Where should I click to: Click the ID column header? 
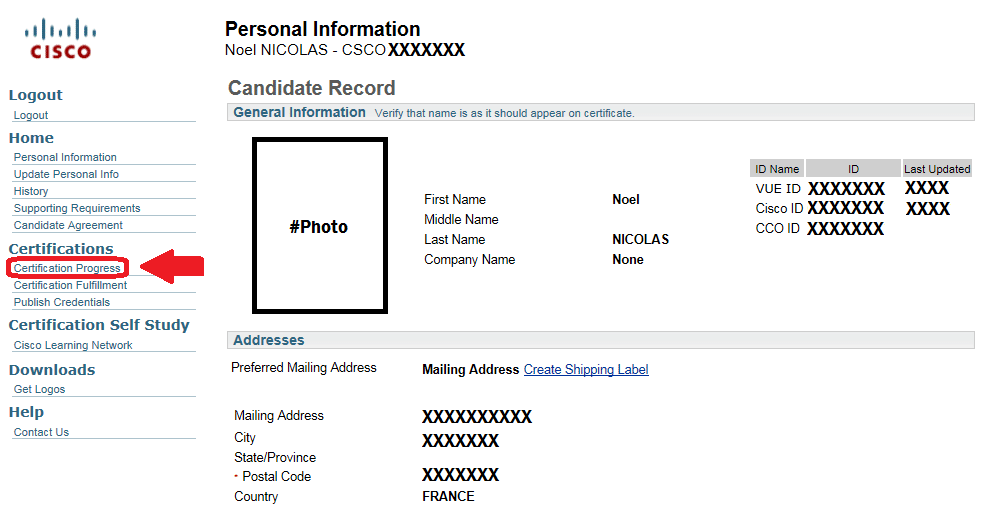pos(853,168)
